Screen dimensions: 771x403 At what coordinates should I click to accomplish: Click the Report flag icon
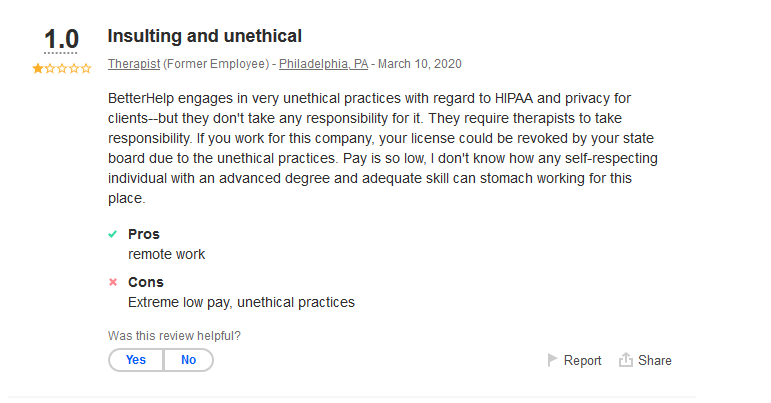552,360
